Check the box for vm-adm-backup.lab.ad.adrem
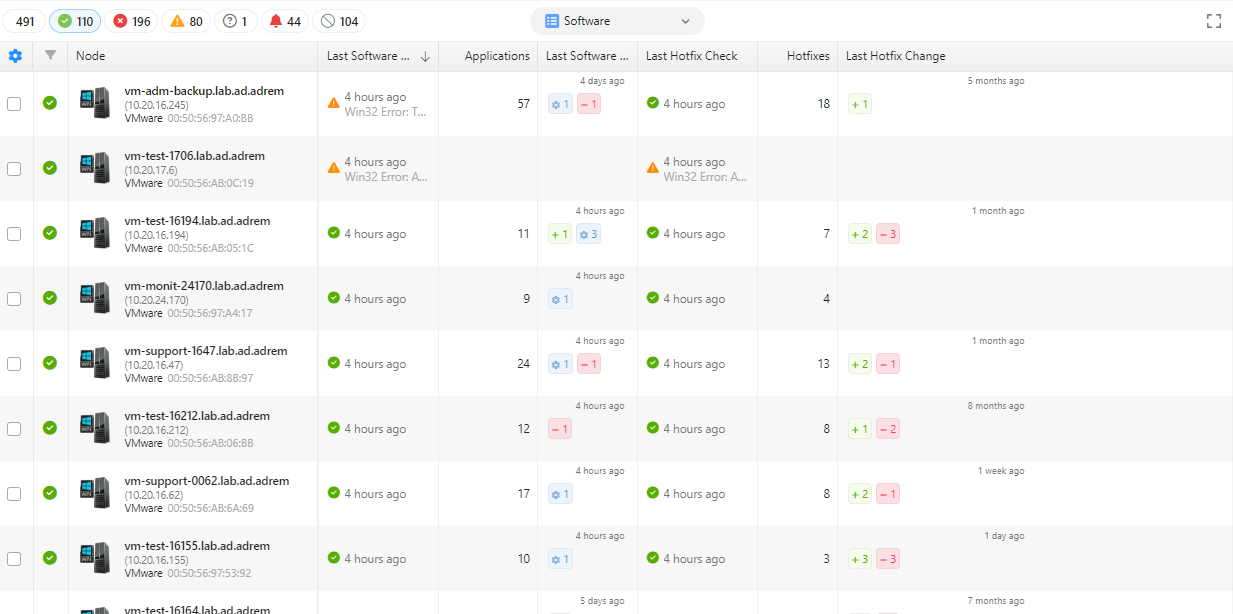This screenshot has height=614, width=1233. pyautogui.click(x=14, y=104)
